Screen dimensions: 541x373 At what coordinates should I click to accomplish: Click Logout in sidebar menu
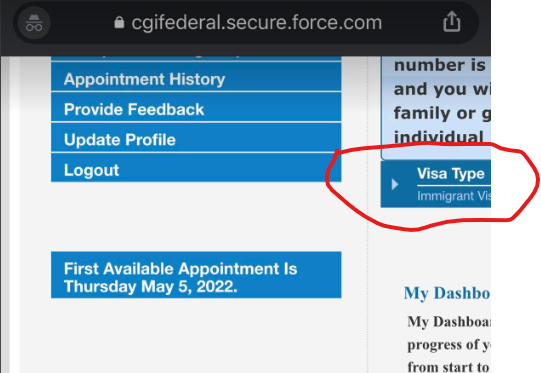click(x=196, y=168)
